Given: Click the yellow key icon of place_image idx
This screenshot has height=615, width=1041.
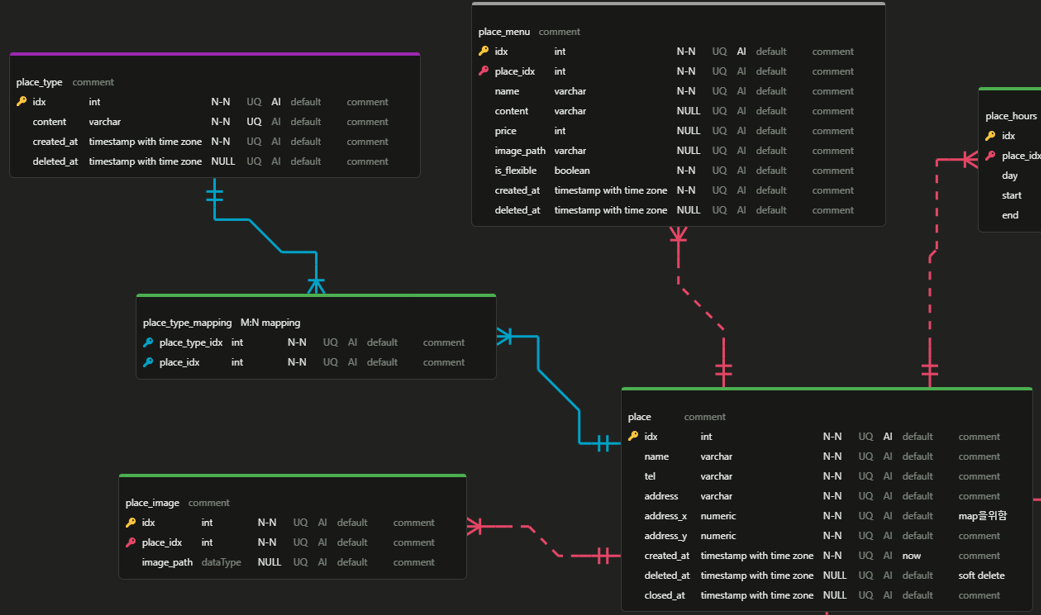Looking at the screenshot, I should [131, 523].
